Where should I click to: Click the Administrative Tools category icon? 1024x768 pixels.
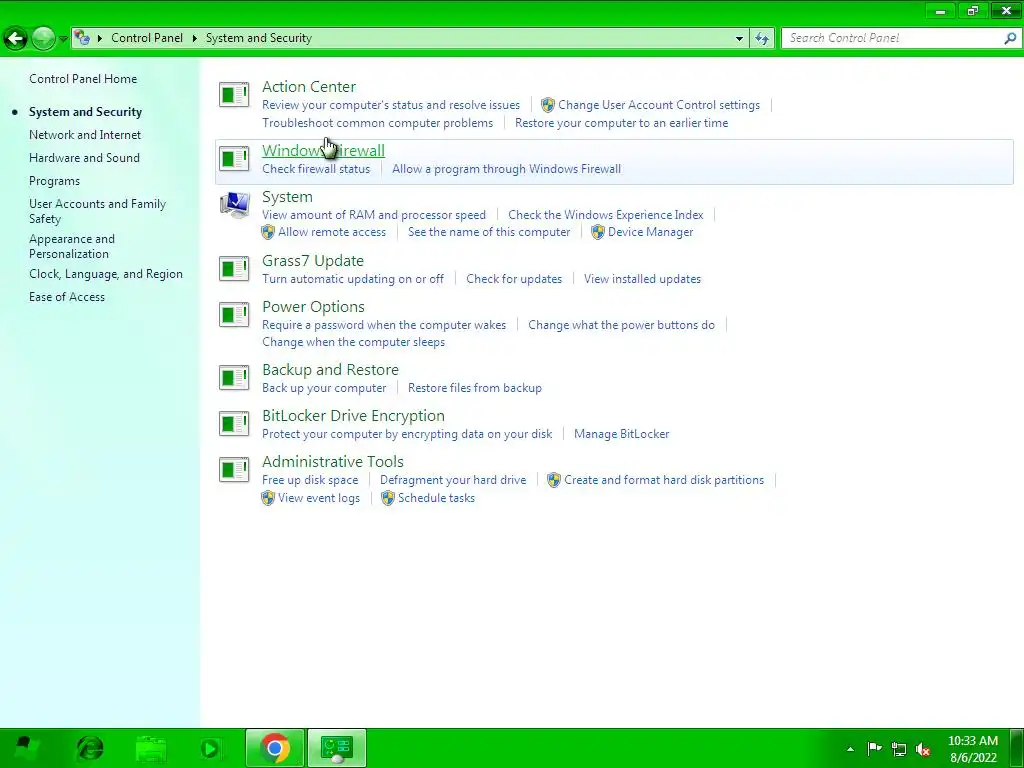coord(234,470)
